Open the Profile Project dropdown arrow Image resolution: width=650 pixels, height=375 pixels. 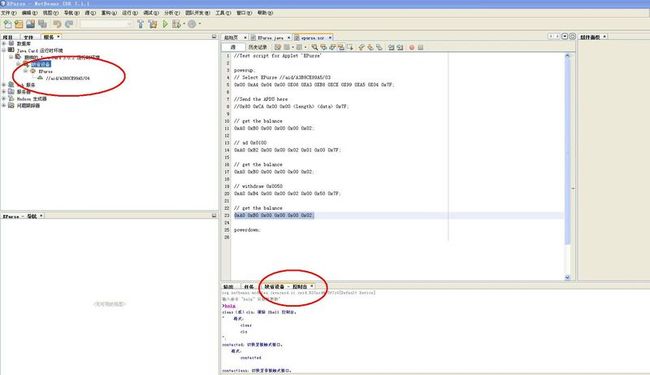tap(199, 24)
